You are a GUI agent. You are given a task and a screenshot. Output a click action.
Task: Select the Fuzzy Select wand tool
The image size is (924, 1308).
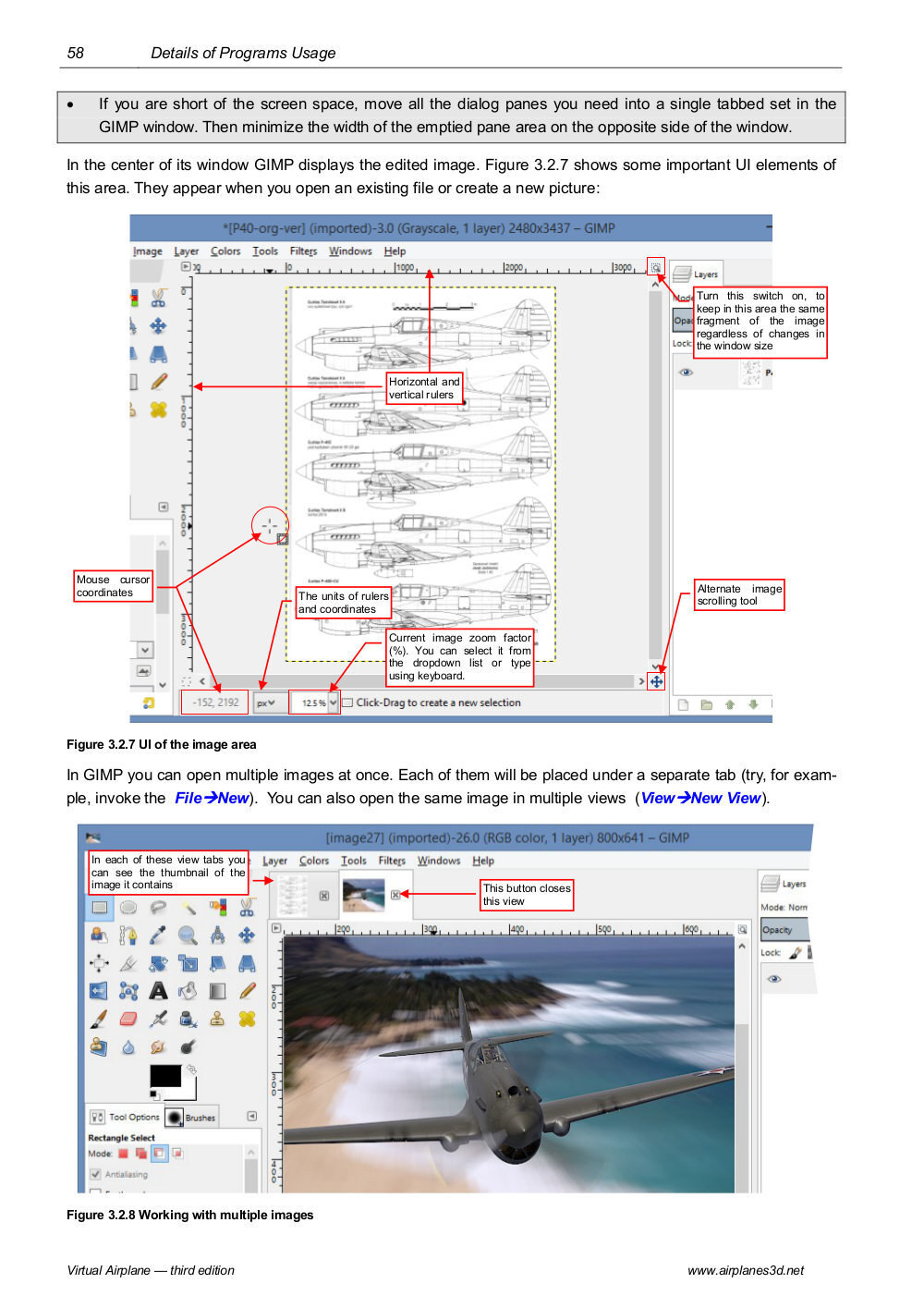point(188,908)
